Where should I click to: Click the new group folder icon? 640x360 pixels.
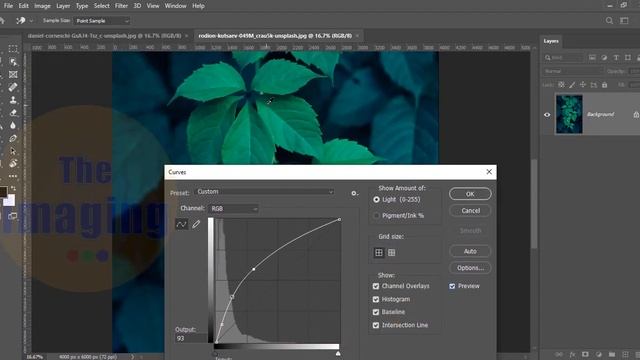(x=612, y=354)
